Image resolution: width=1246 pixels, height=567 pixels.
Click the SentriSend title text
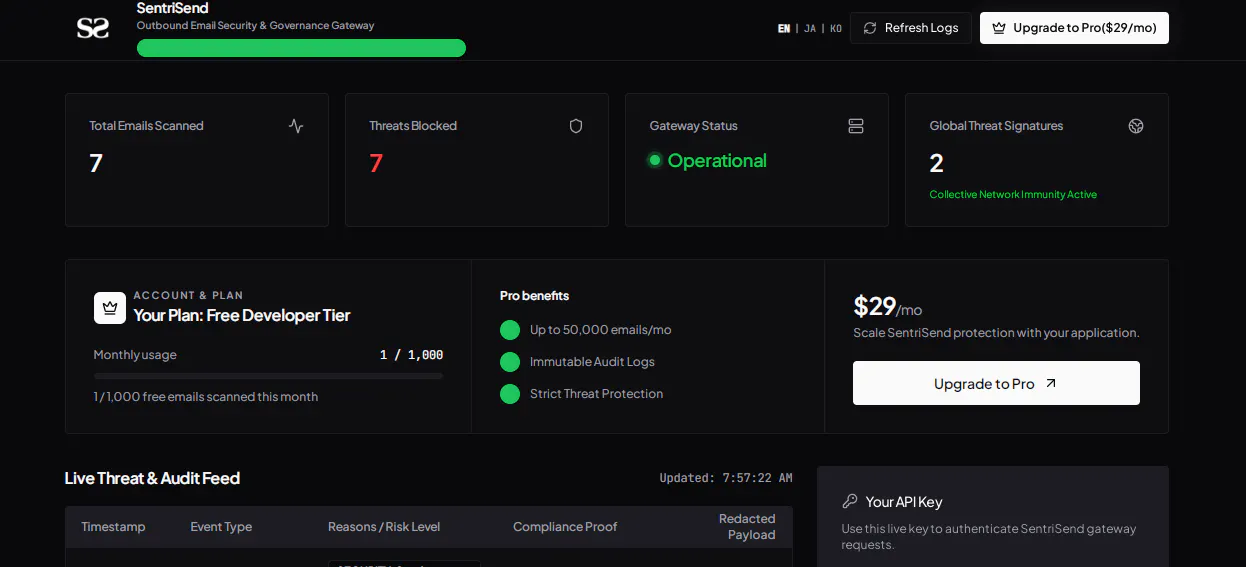(x=172, y=8)
